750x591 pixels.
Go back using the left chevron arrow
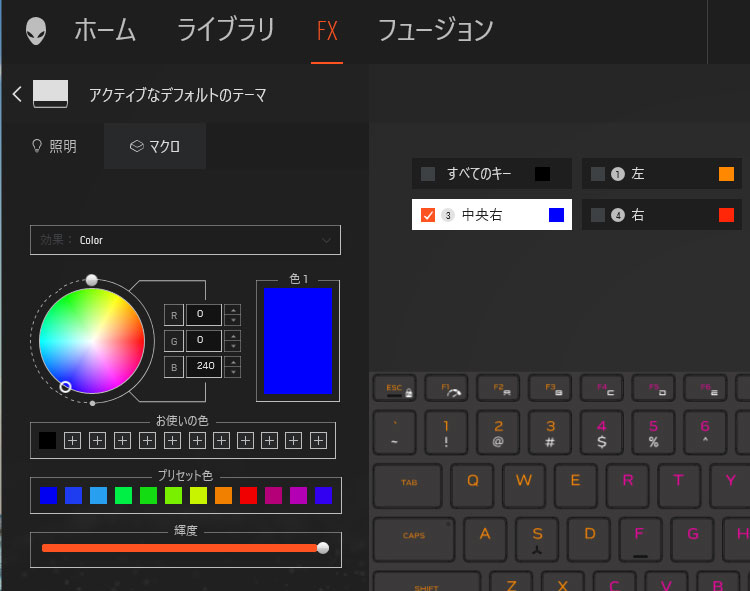point(17,94)
